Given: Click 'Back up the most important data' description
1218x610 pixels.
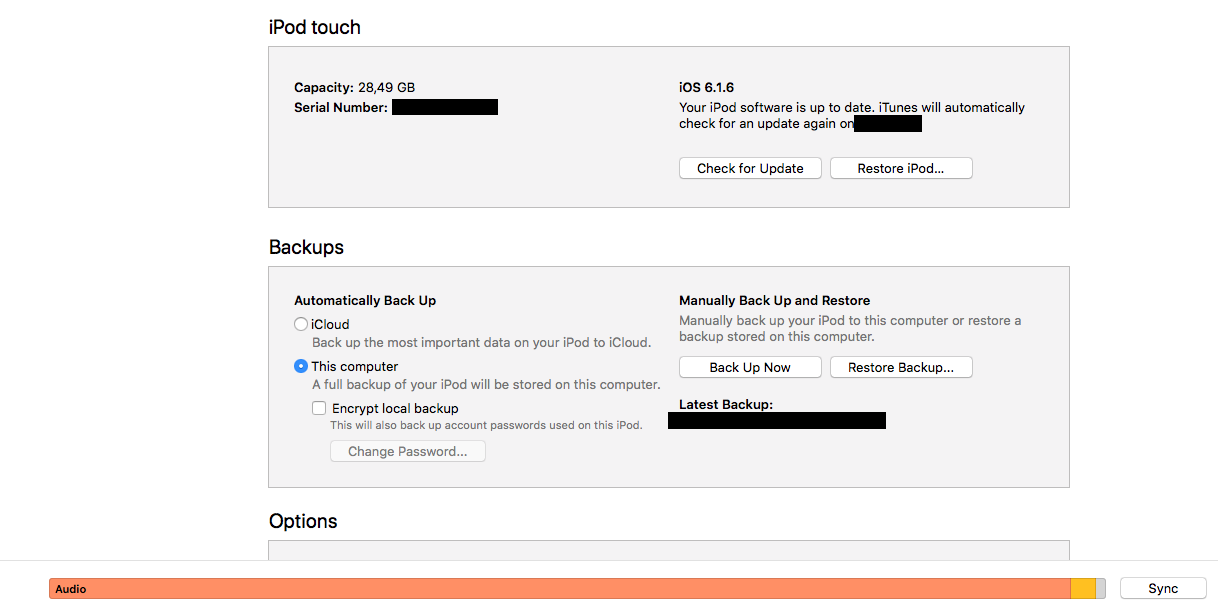Looking at the screenshot, I should (482, 343).
